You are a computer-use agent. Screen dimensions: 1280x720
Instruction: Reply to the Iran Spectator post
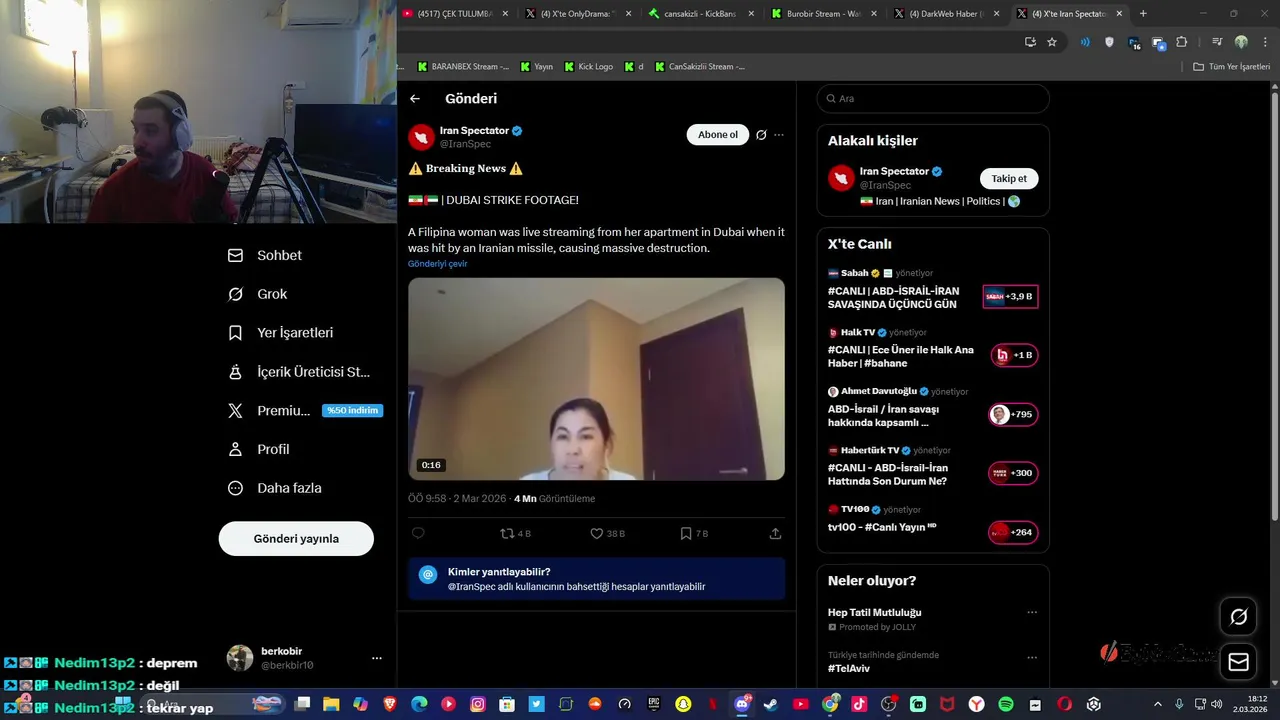tap(418, 534)
